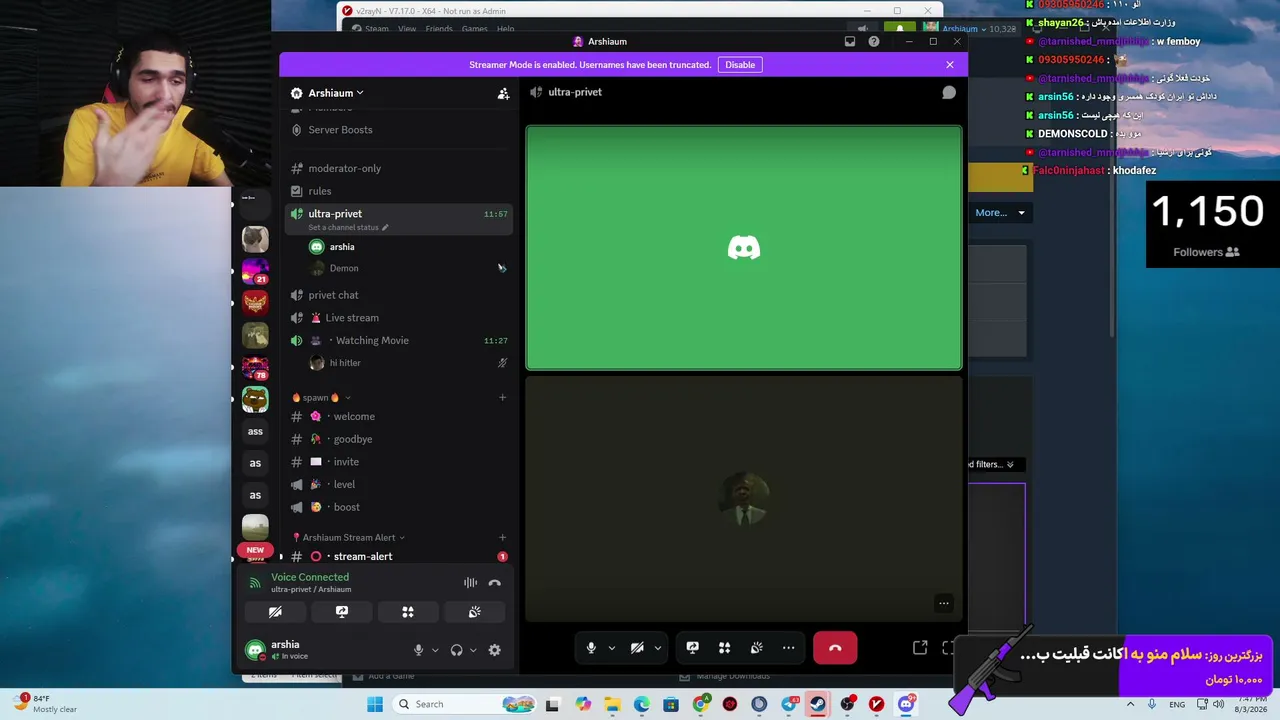This screenshot has width=1280, height=720.
Task: Open input device options in user panel
Action: click(435, 650)
